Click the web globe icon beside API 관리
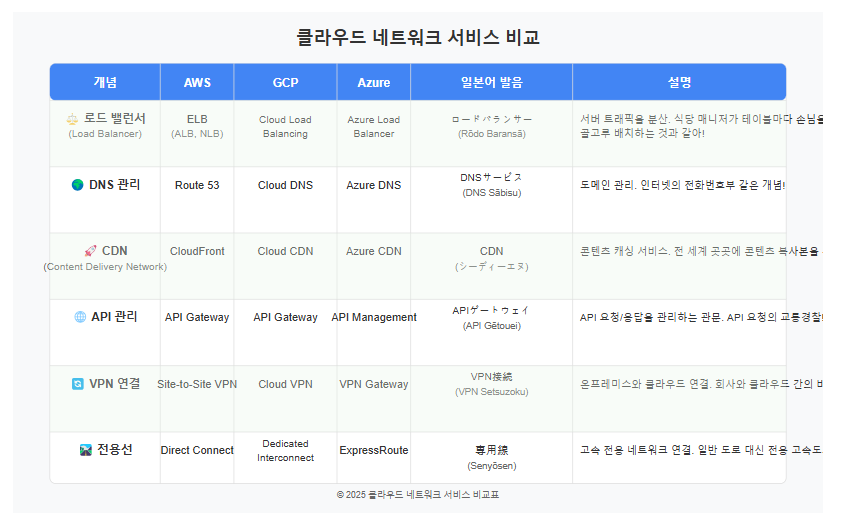 point(80,317)
